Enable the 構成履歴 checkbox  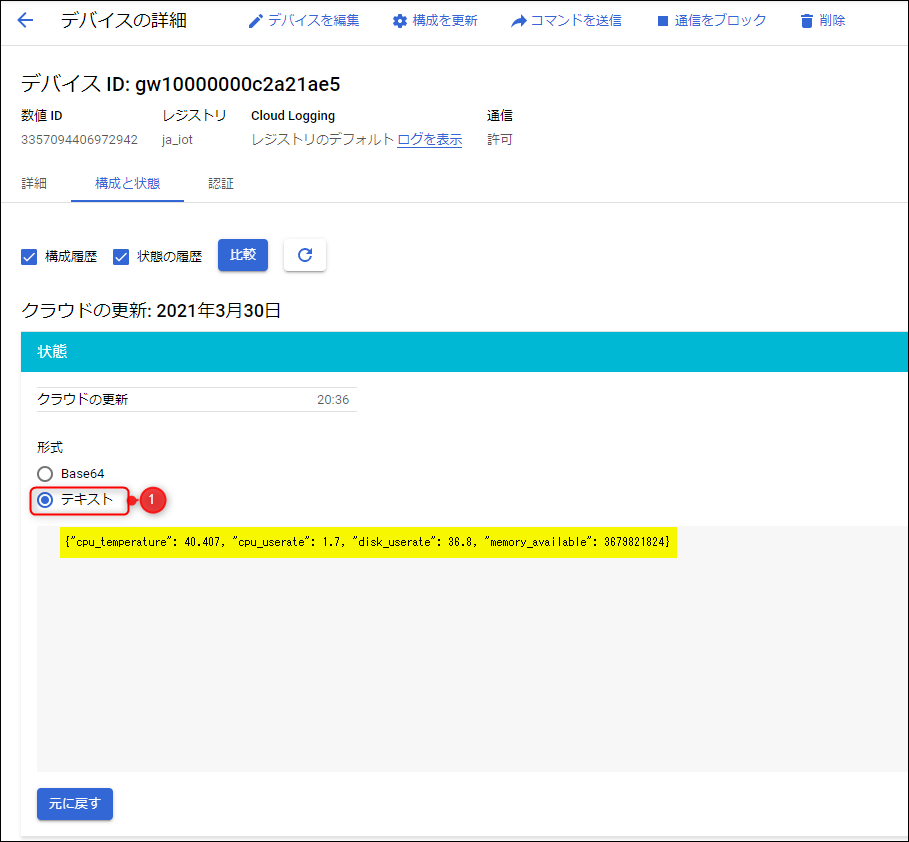(28, 256)
